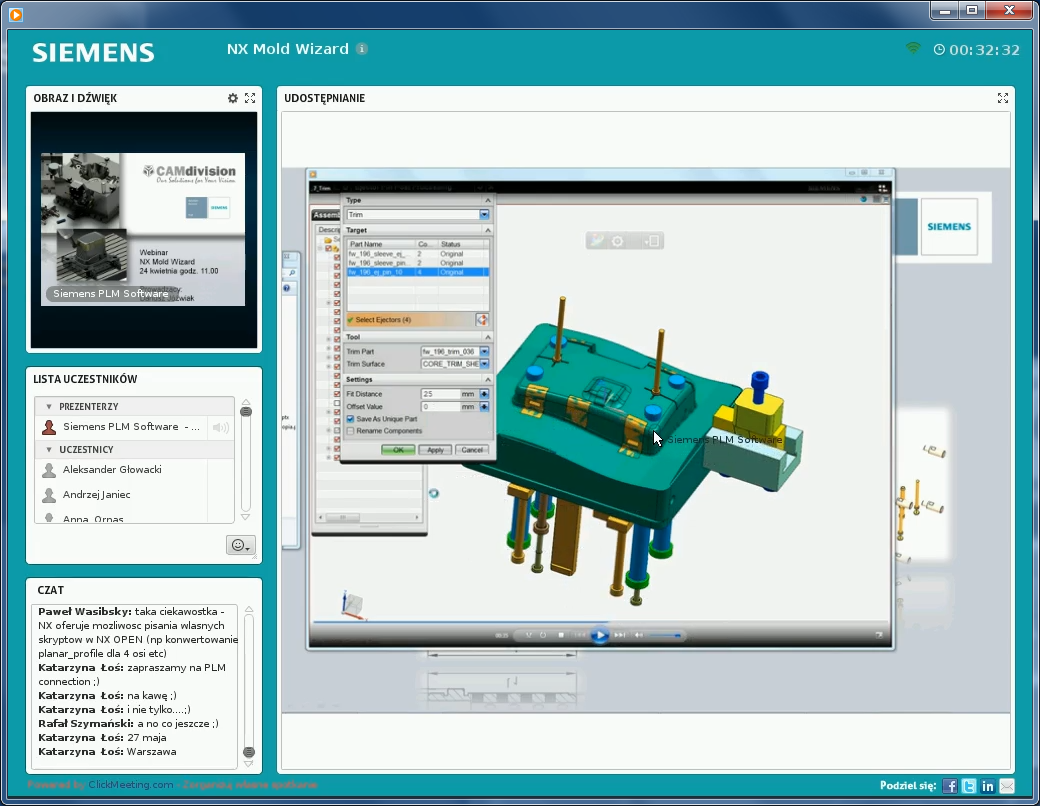Open the Type dropdown showing Trim
1040x806 pixels.
(x=484, y=214)
